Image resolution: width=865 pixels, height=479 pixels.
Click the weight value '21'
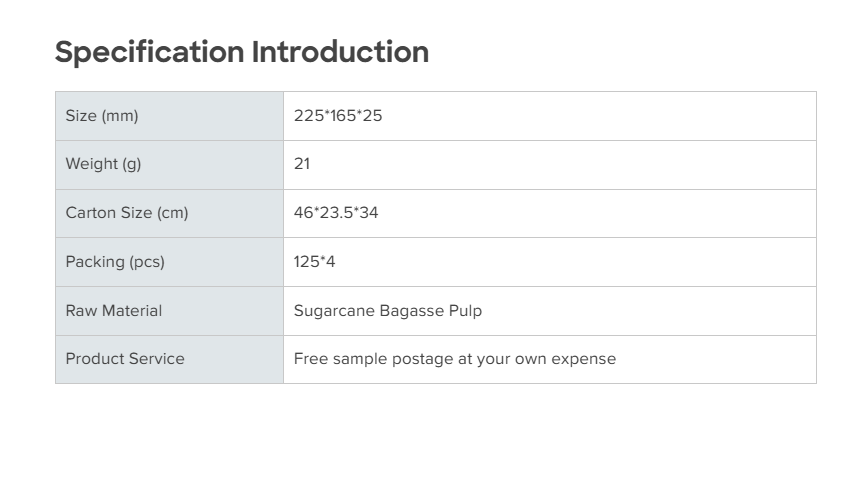click(302, 164)
